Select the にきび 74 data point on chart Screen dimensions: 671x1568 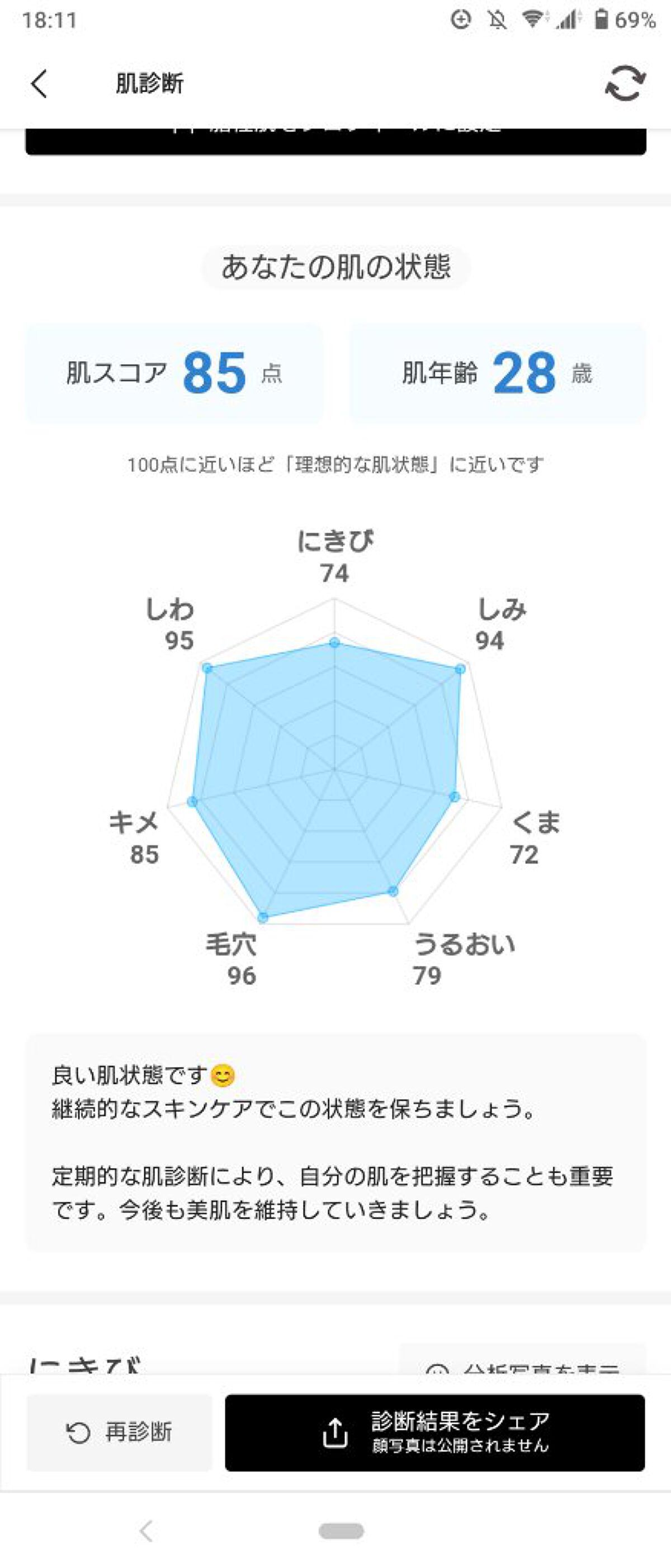point(335,642)
